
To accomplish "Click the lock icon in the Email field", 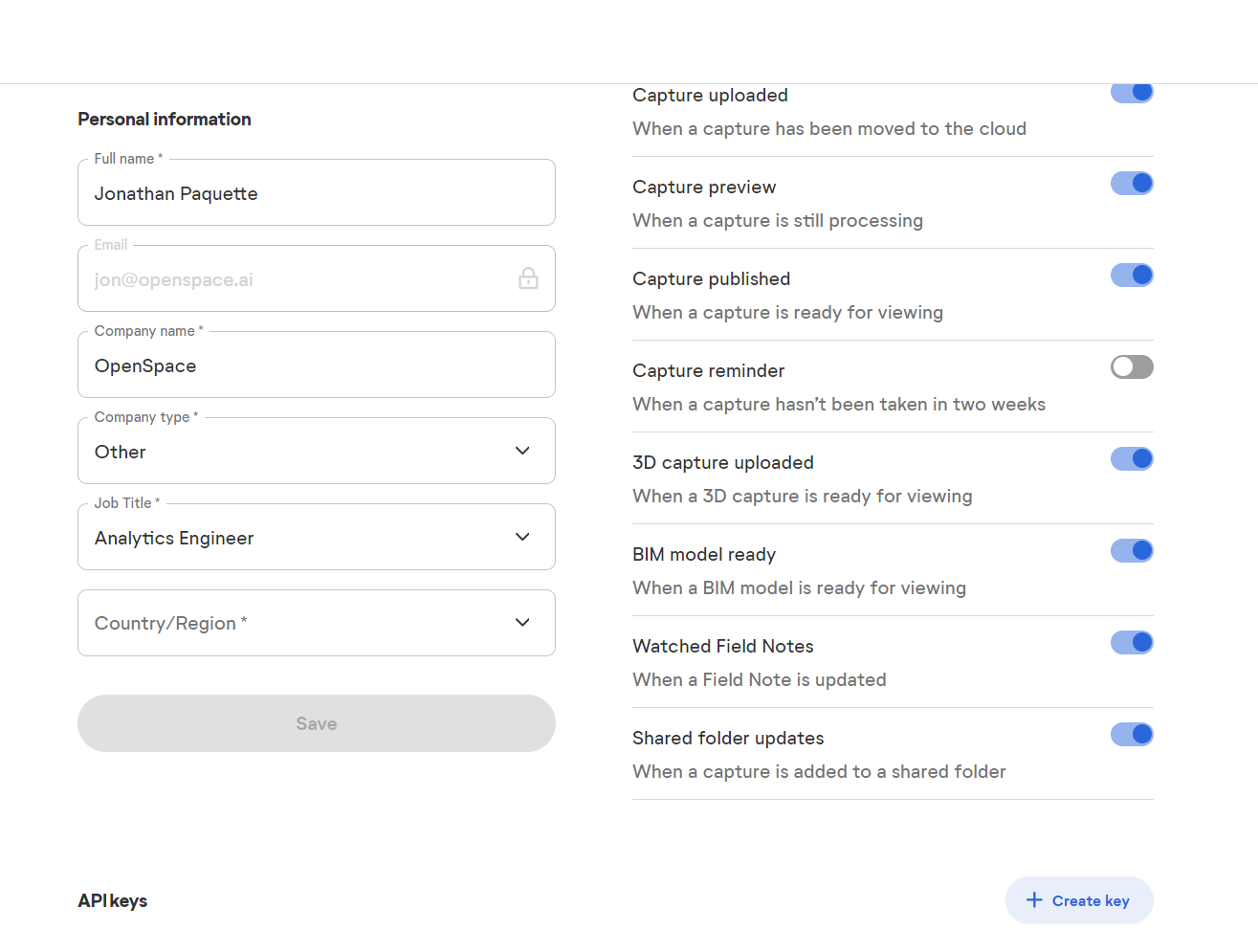I will tap(528, 278).
